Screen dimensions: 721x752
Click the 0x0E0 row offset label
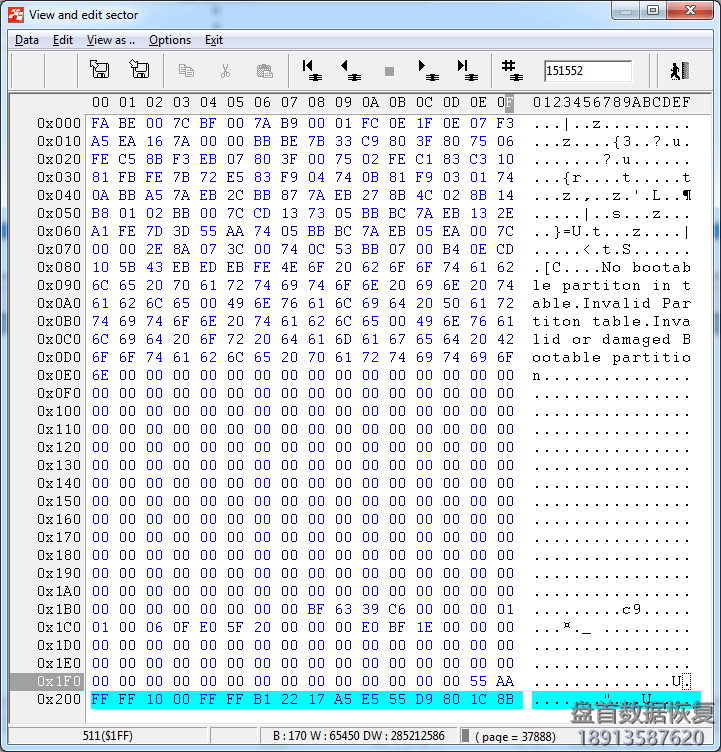tap(59, 375)
